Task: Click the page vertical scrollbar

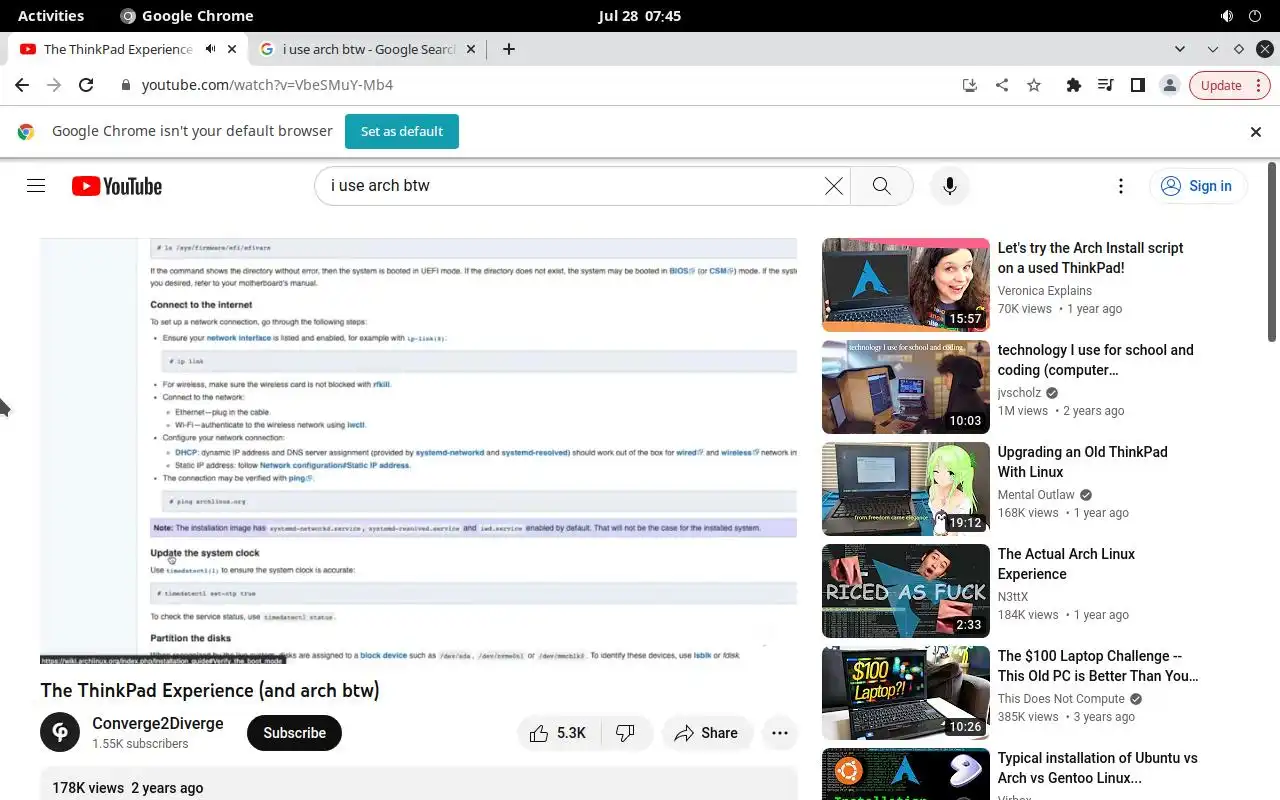Action: 1272,250
